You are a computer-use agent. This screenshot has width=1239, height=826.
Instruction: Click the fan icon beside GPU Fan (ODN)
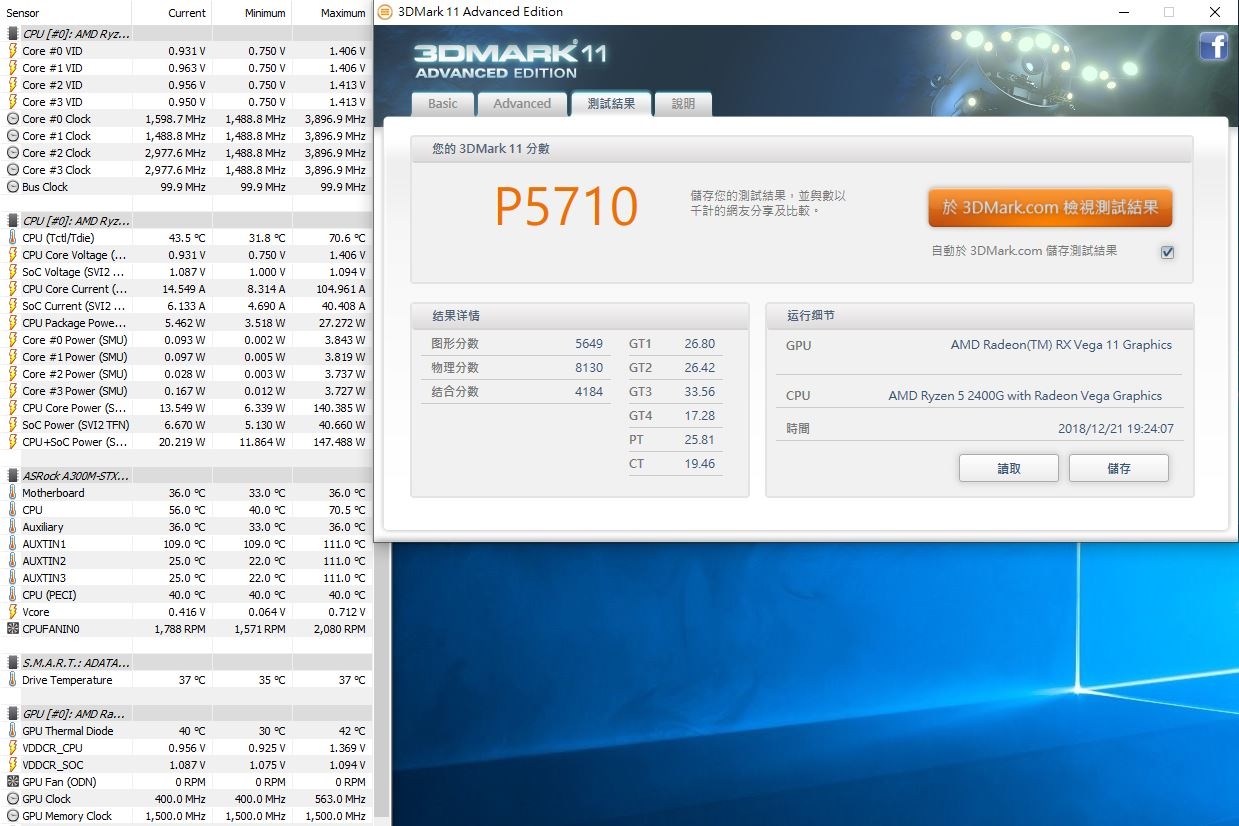click(x=13, y=782)
